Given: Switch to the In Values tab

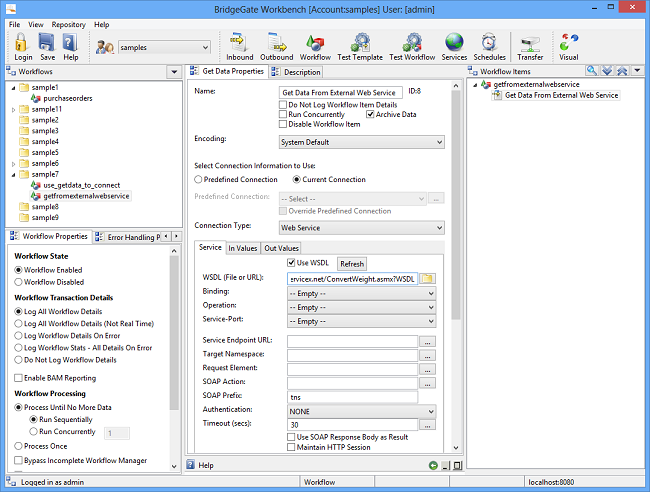Looking at the screenshot, I should 243,248.
